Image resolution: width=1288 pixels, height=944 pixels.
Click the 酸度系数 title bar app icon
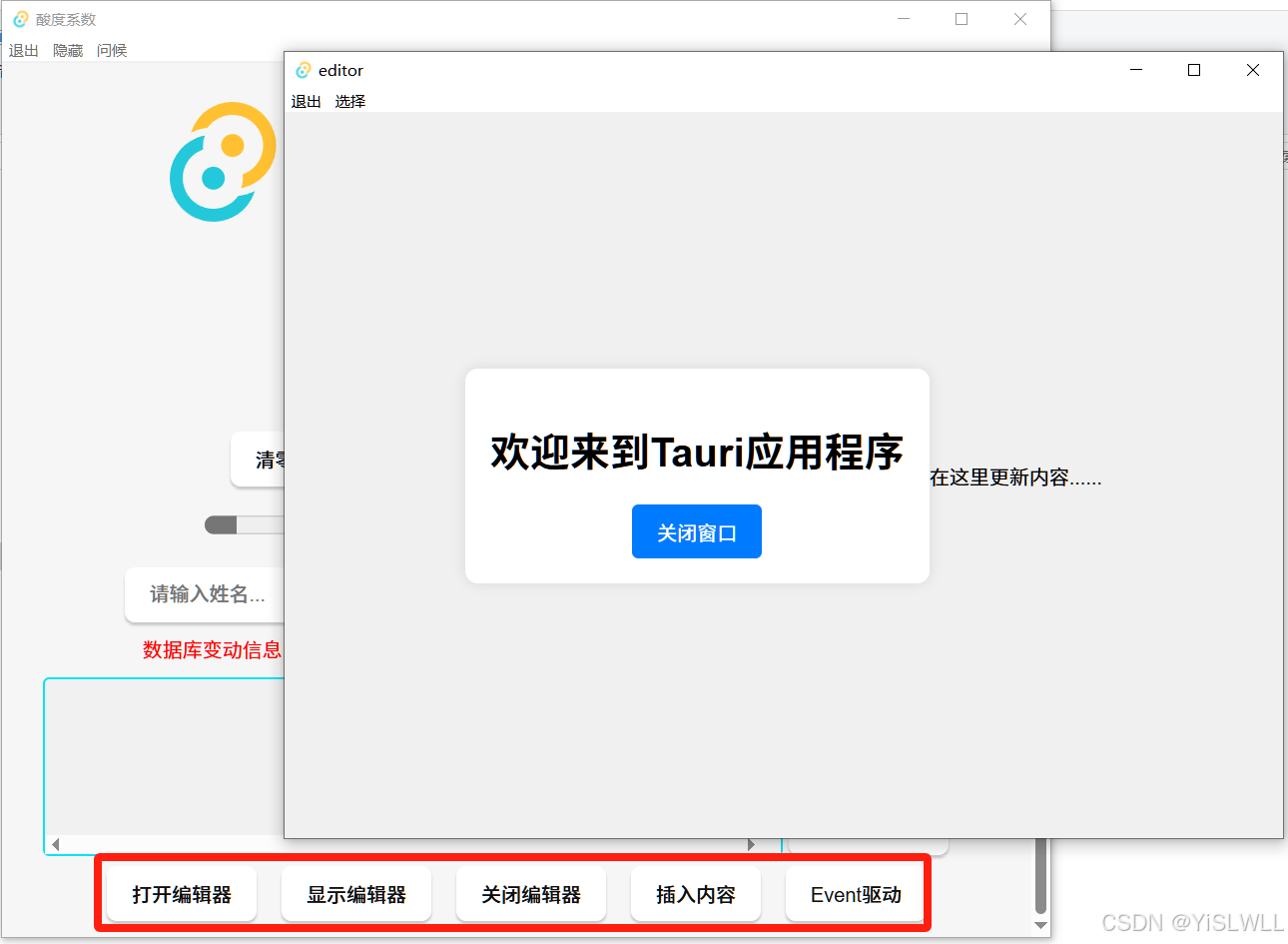[x=21, y=18]
